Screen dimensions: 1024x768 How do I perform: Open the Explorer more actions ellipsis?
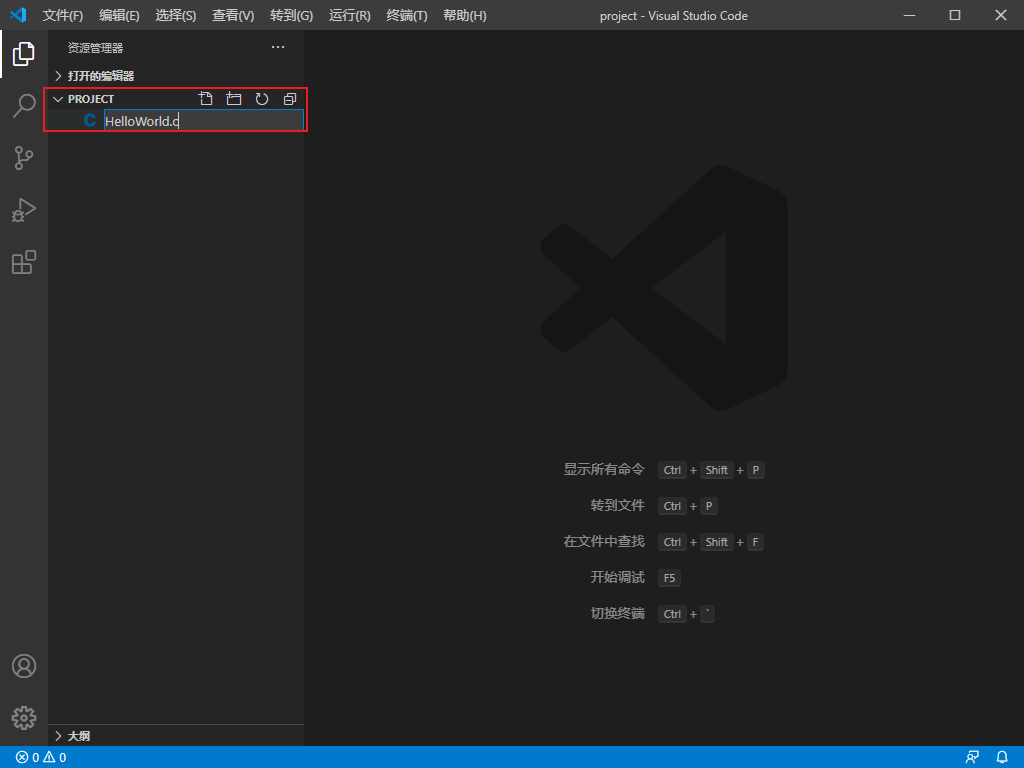click(x=278, y=47)
